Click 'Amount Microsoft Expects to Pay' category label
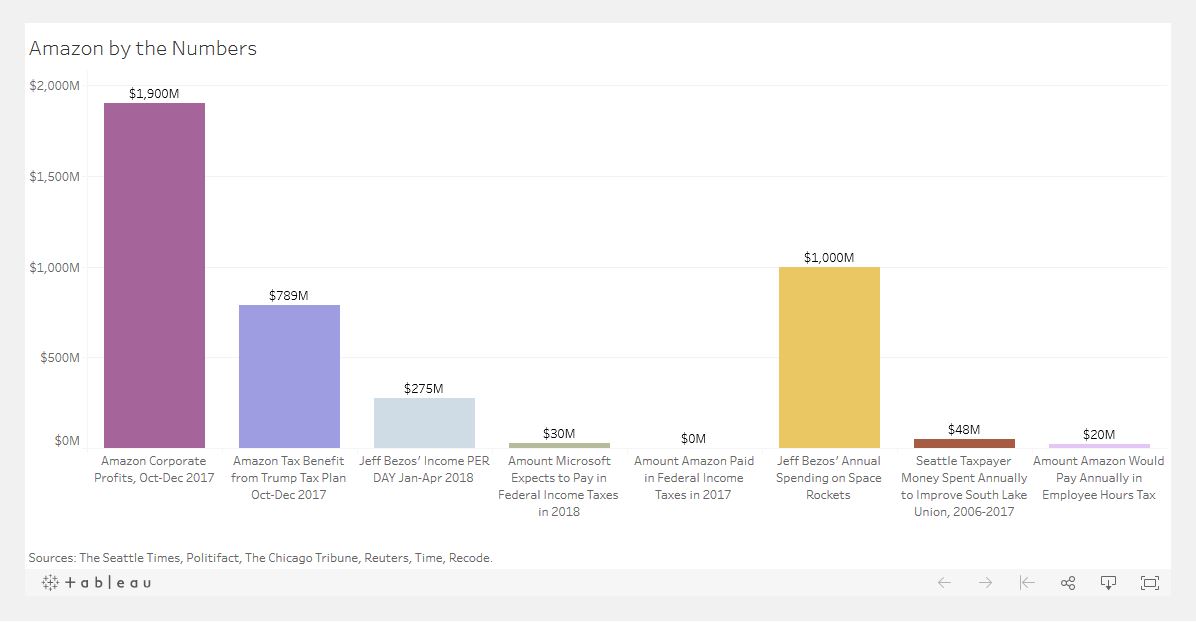Viewport: 1196px width, 622px height. [559, 486]
